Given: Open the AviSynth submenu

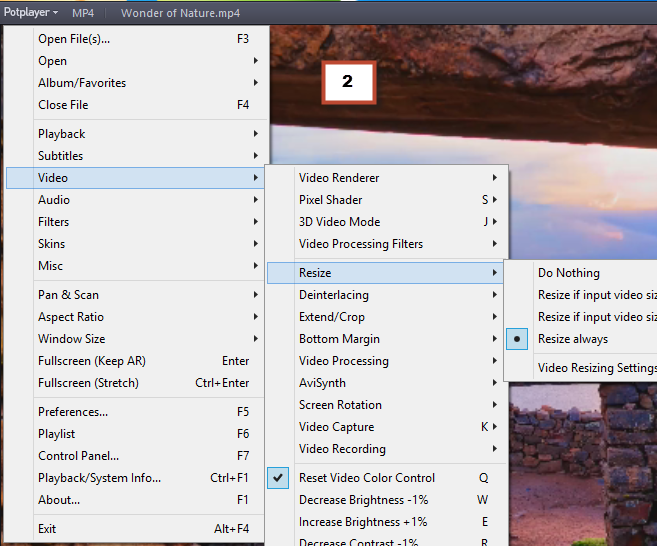Looking at the screenshot, I should coord(387,383).
